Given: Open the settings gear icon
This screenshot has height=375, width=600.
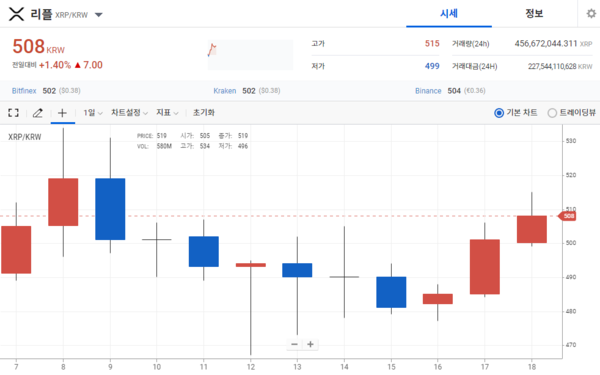Looking at the screenshot, I should click(591, 14).
